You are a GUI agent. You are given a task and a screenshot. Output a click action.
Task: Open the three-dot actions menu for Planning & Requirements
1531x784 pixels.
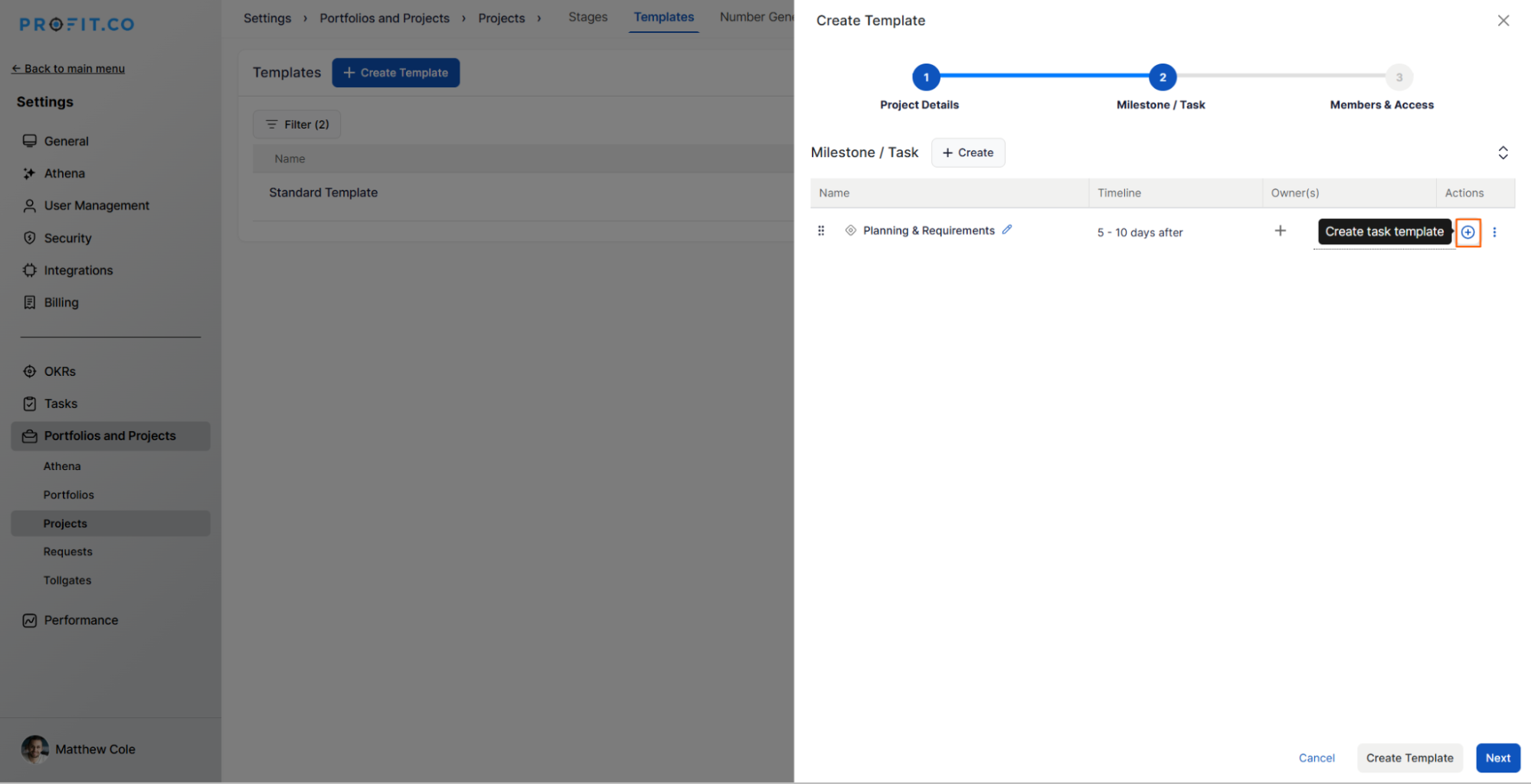pos(1494,232)
